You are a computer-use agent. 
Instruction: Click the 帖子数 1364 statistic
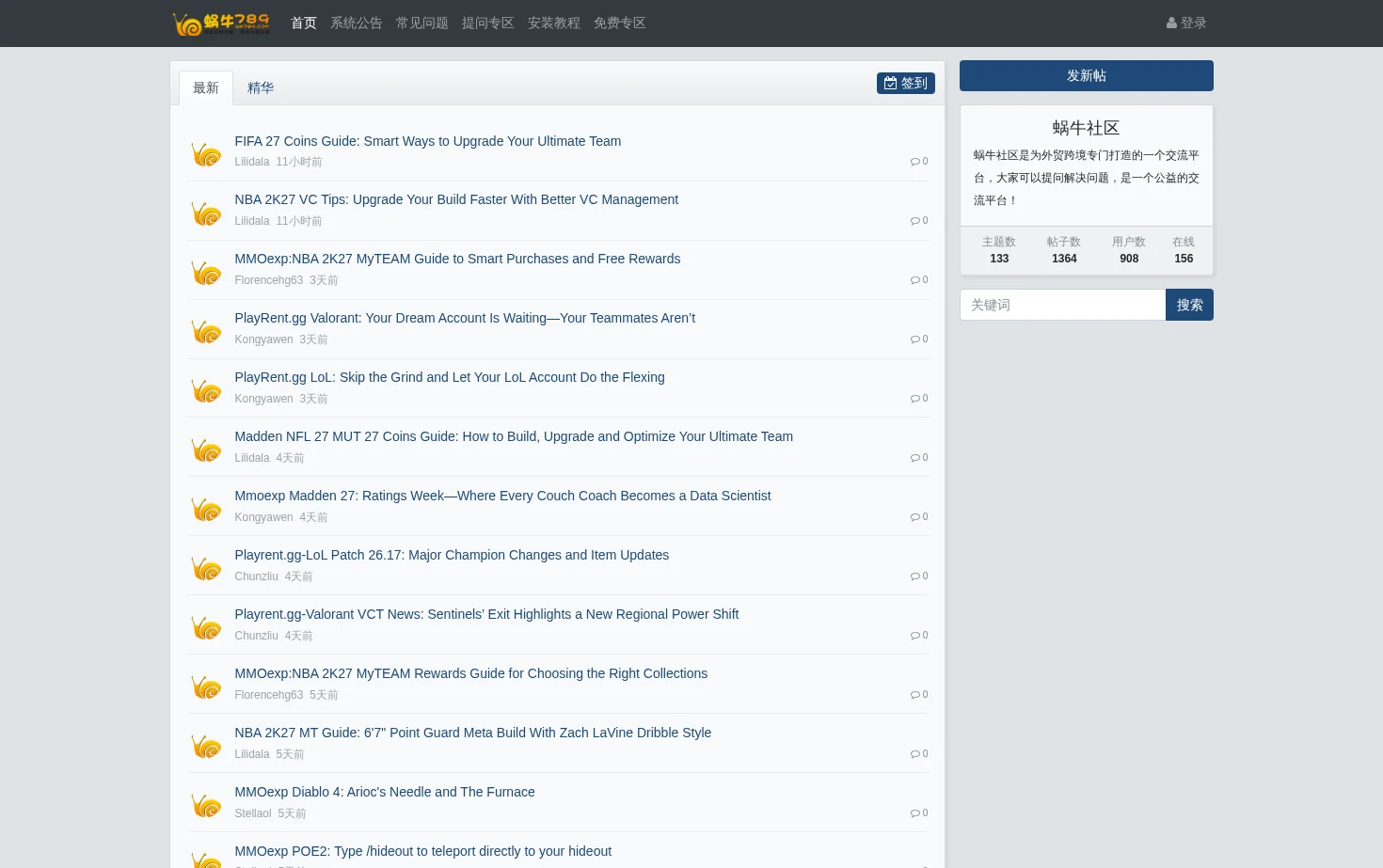[x=1064, y=250]
